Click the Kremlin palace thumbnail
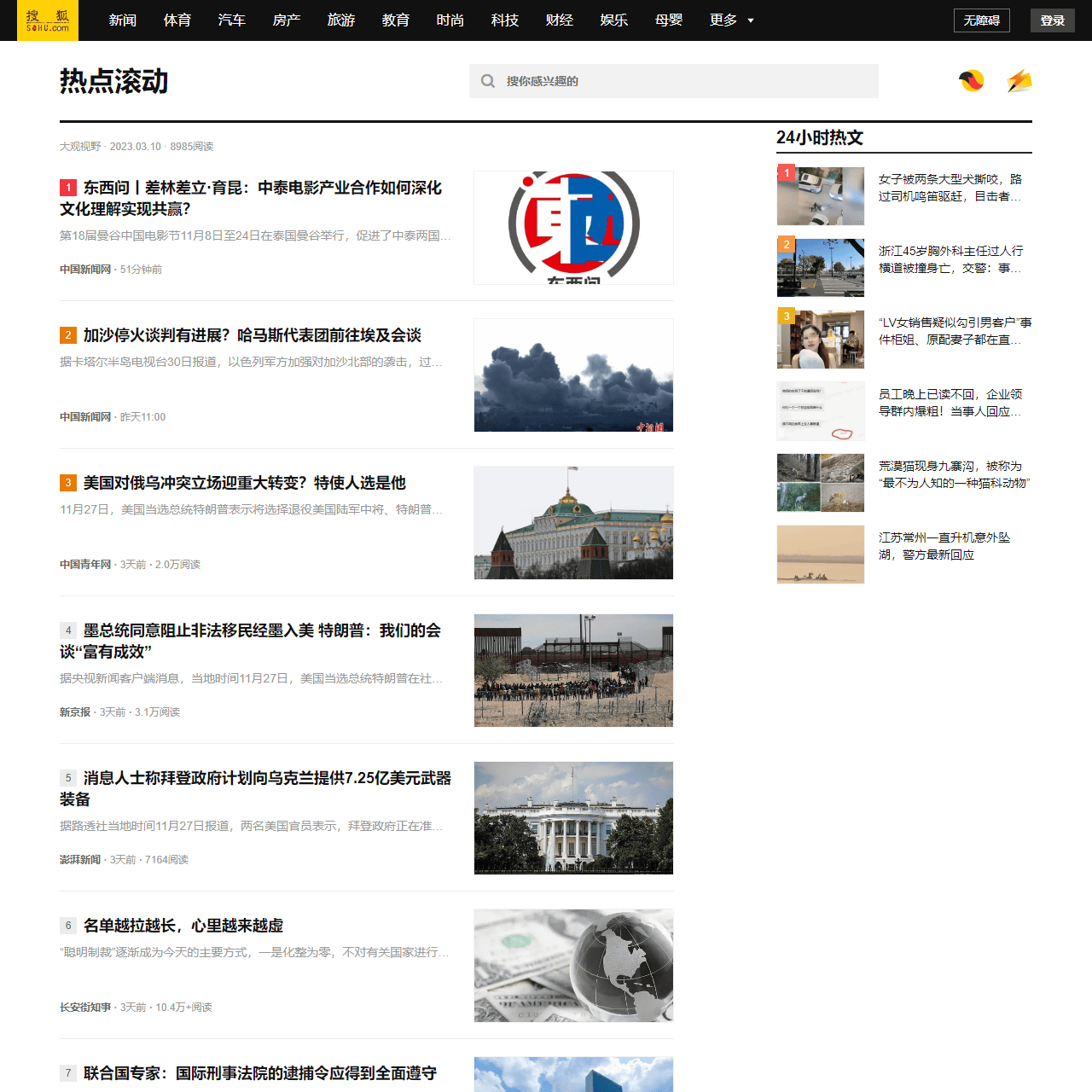The width and height of the screenshot is (1092, 1092). point(573,523)
